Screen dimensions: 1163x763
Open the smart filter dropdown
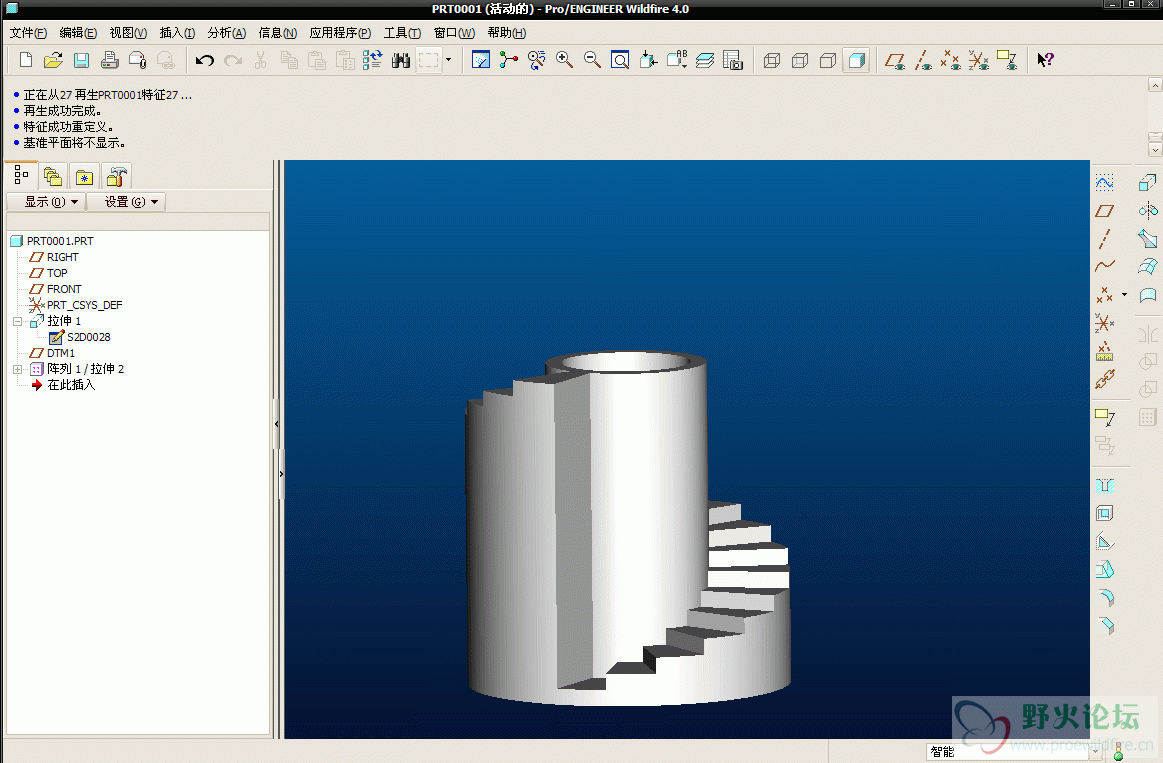point(1095,752)
